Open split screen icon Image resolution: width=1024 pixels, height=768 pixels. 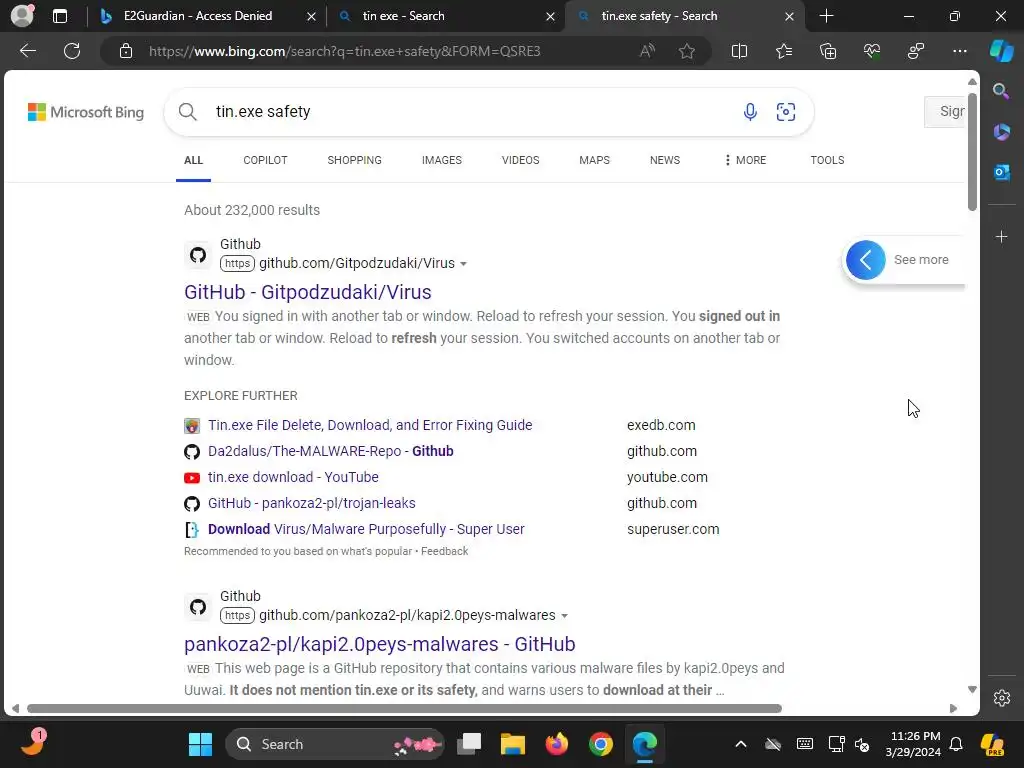739,51
